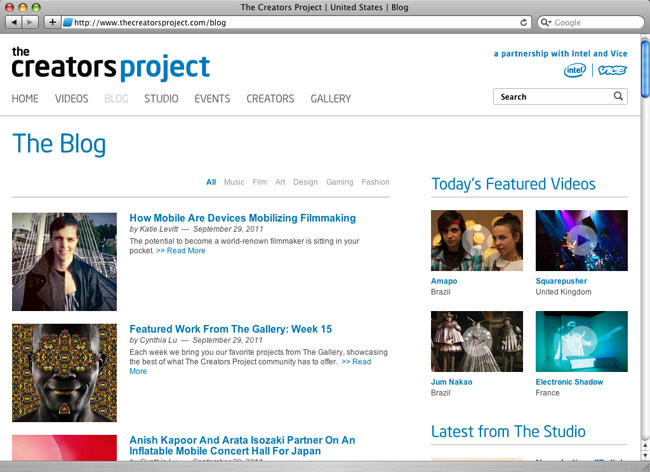Image resolution: width=650 pixels, height=472 pixels.
Task: Play the Amapo featured video
Action: pos(477,240)
